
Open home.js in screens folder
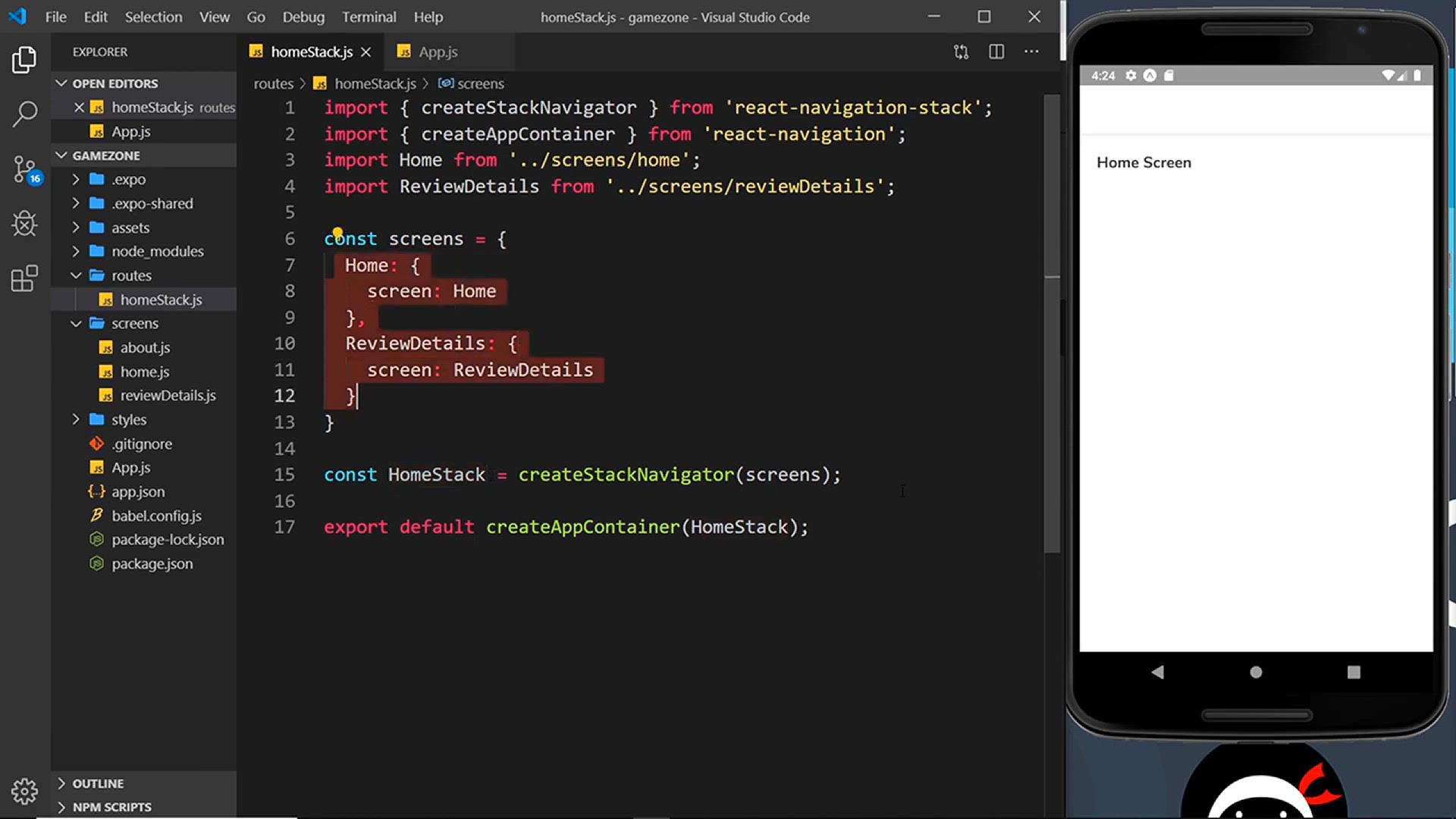pos(144,372)
